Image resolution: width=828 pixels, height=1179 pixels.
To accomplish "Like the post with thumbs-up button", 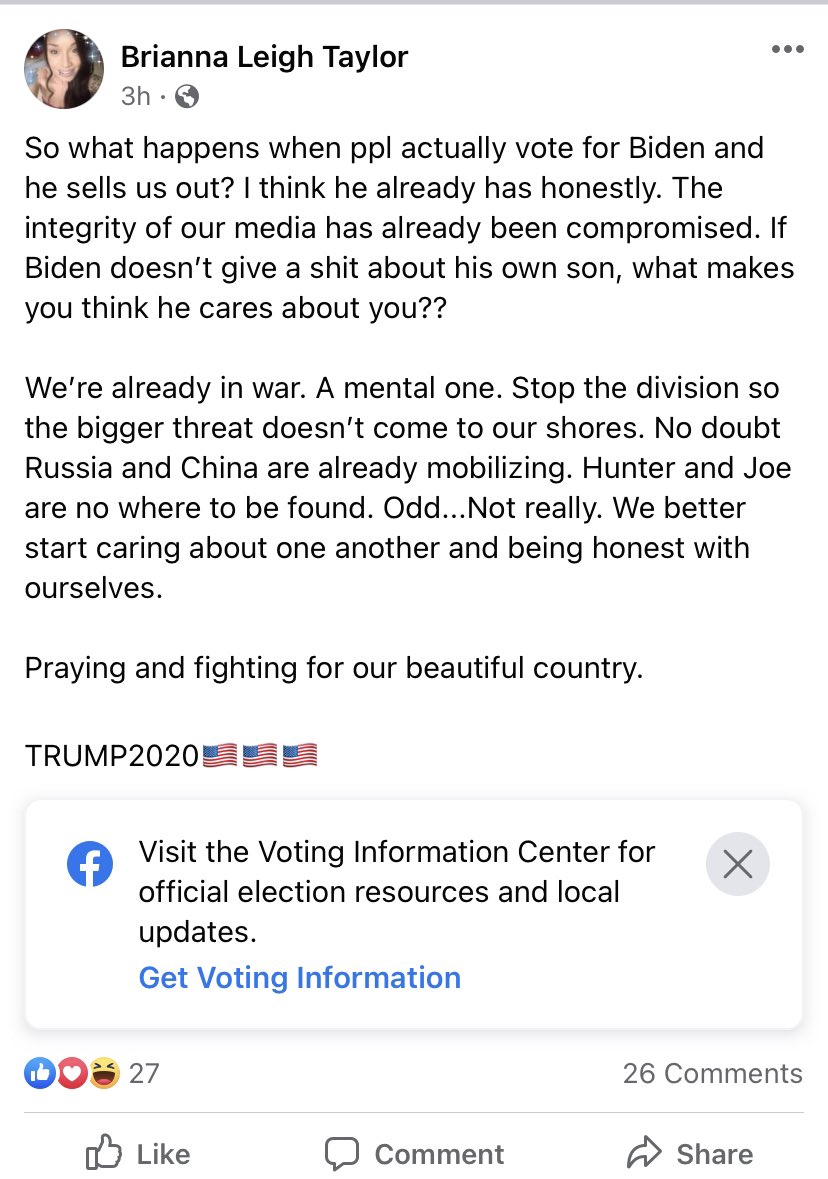I will click(x=138, y=1153).
